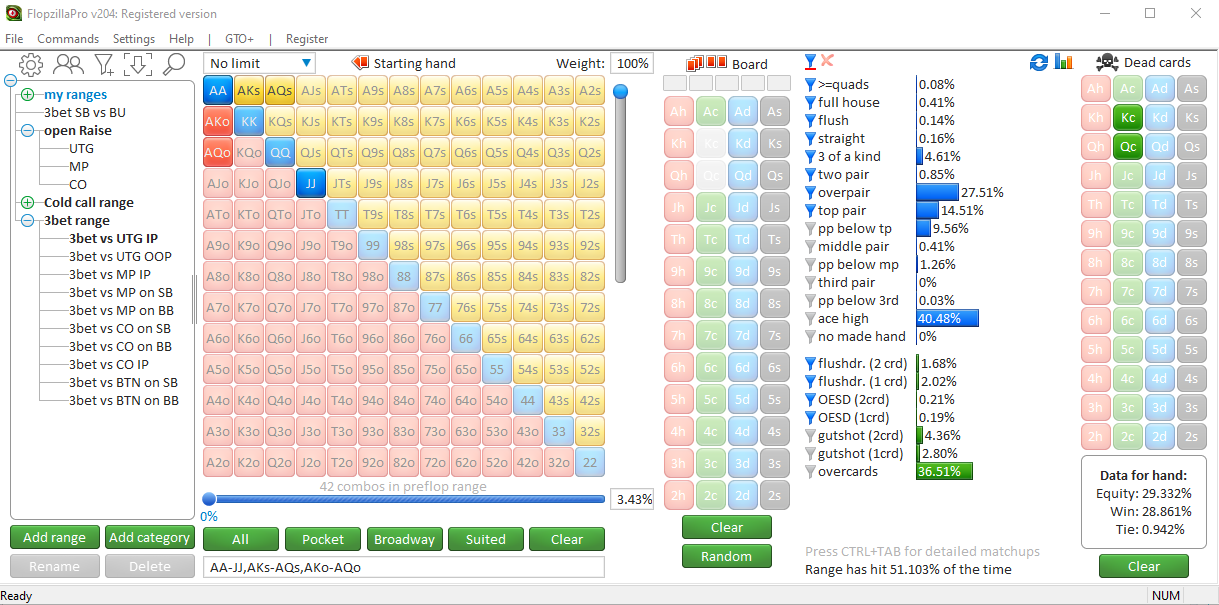Open the Help menu
This screenshot has height=605, width=1219.
(x=182, y=39)
